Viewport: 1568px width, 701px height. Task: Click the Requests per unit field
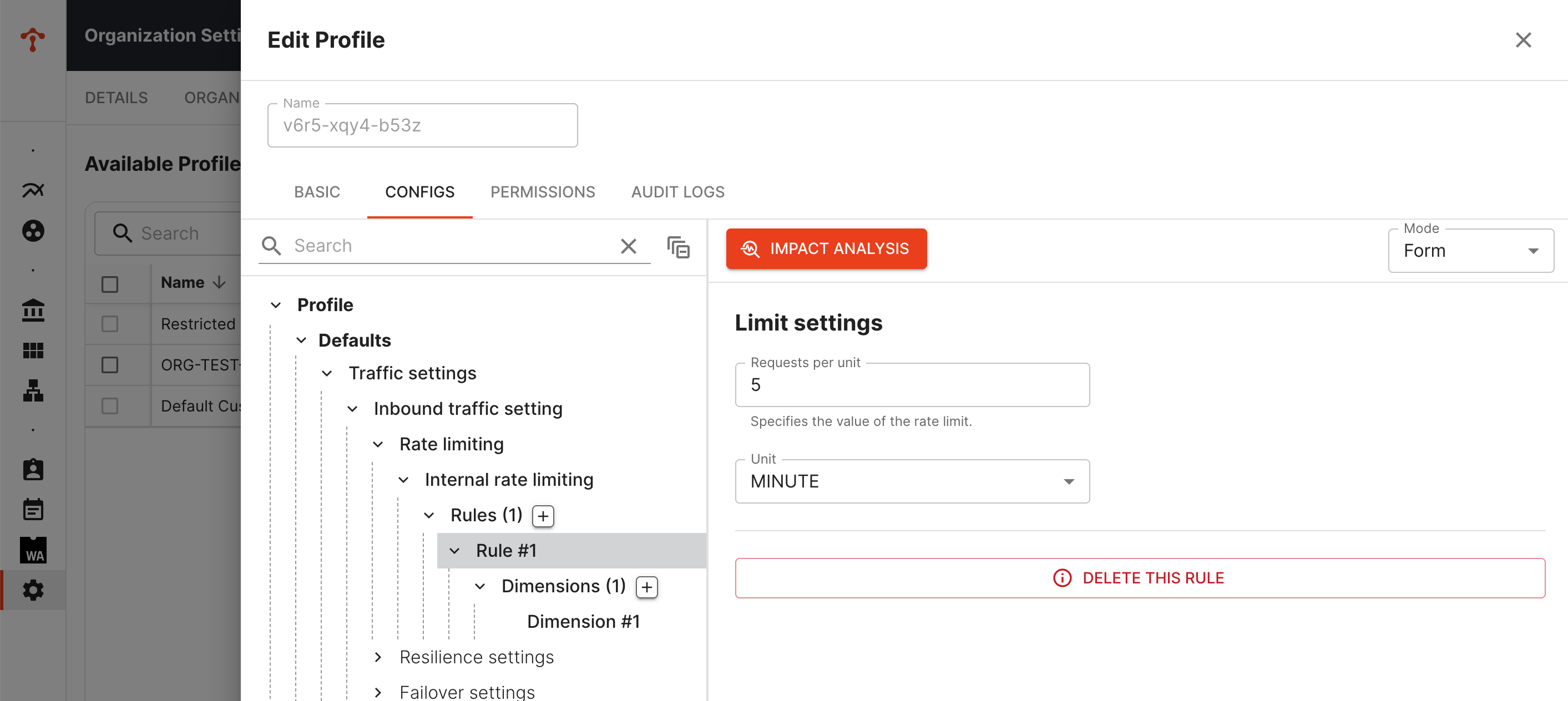pyautogui.click(x=912, y=385)
